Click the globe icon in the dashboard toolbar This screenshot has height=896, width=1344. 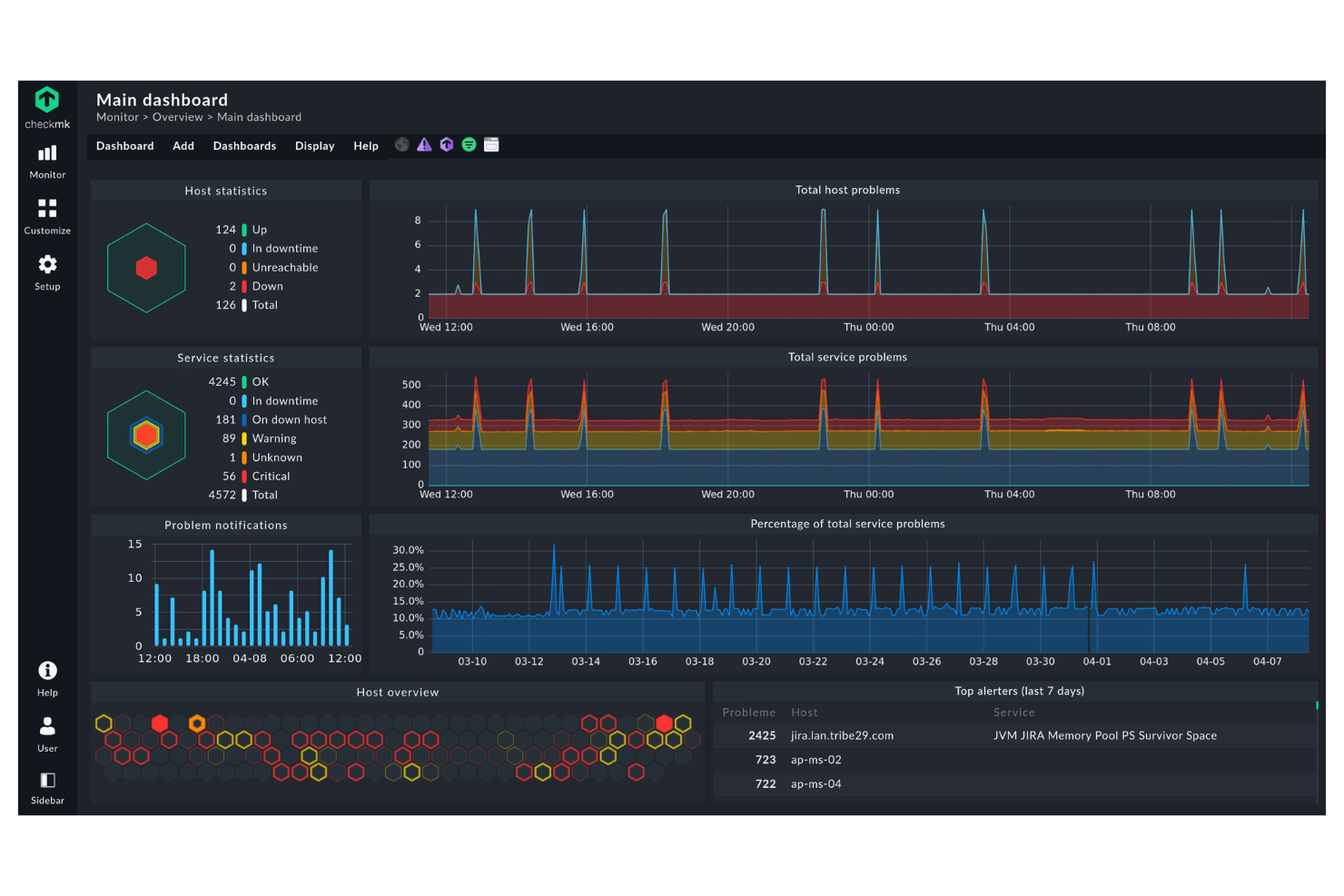click(x=401, y=144)
